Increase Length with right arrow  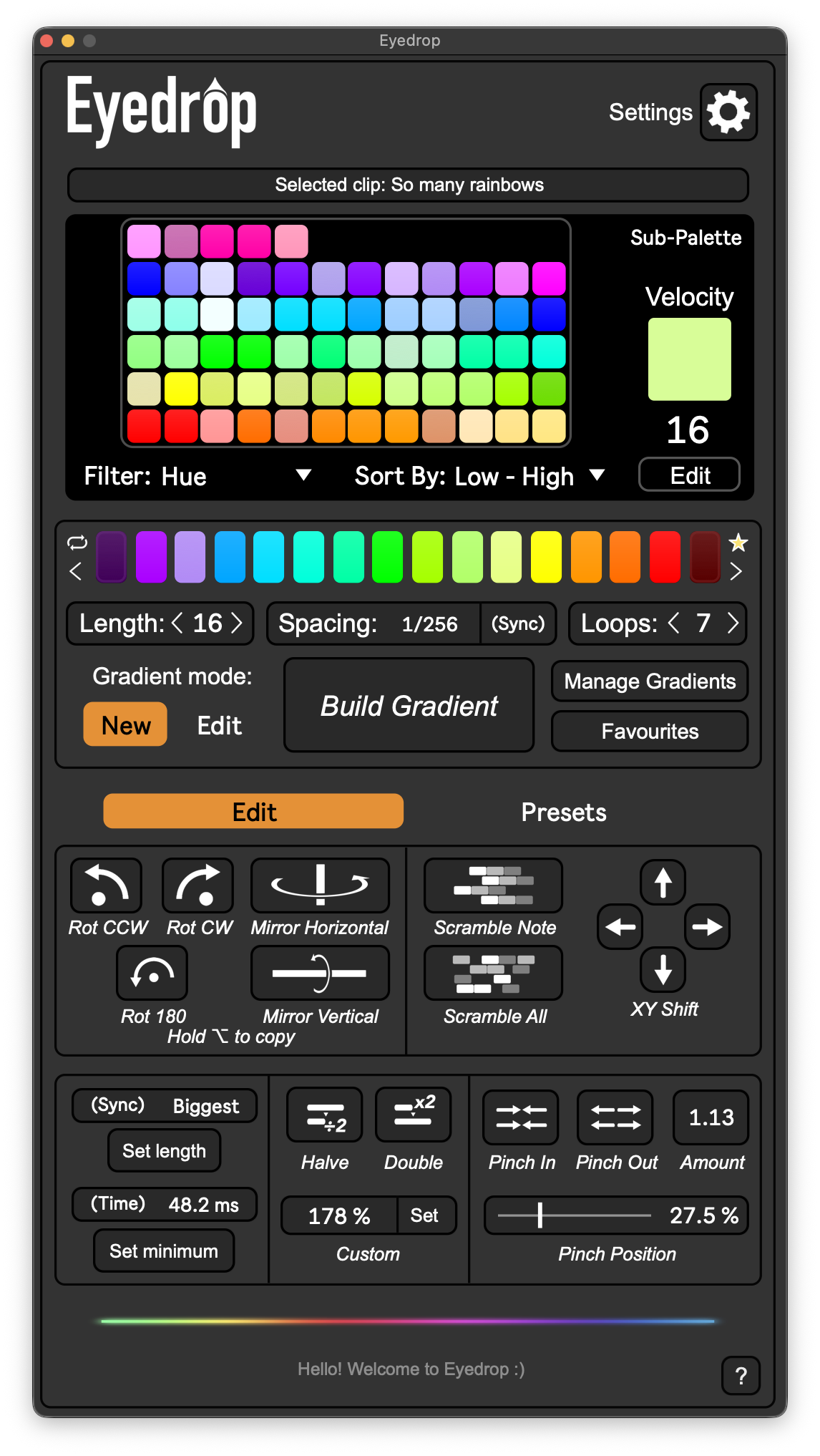[237, 623]
